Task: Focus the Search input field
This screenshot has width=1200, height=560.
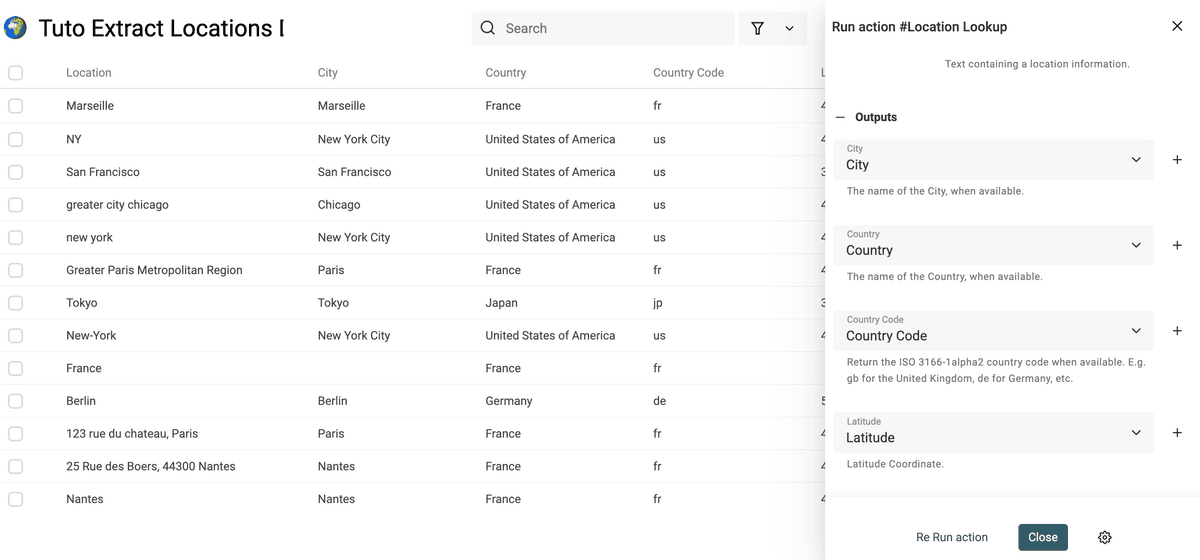Action: [x=603, y=28]
